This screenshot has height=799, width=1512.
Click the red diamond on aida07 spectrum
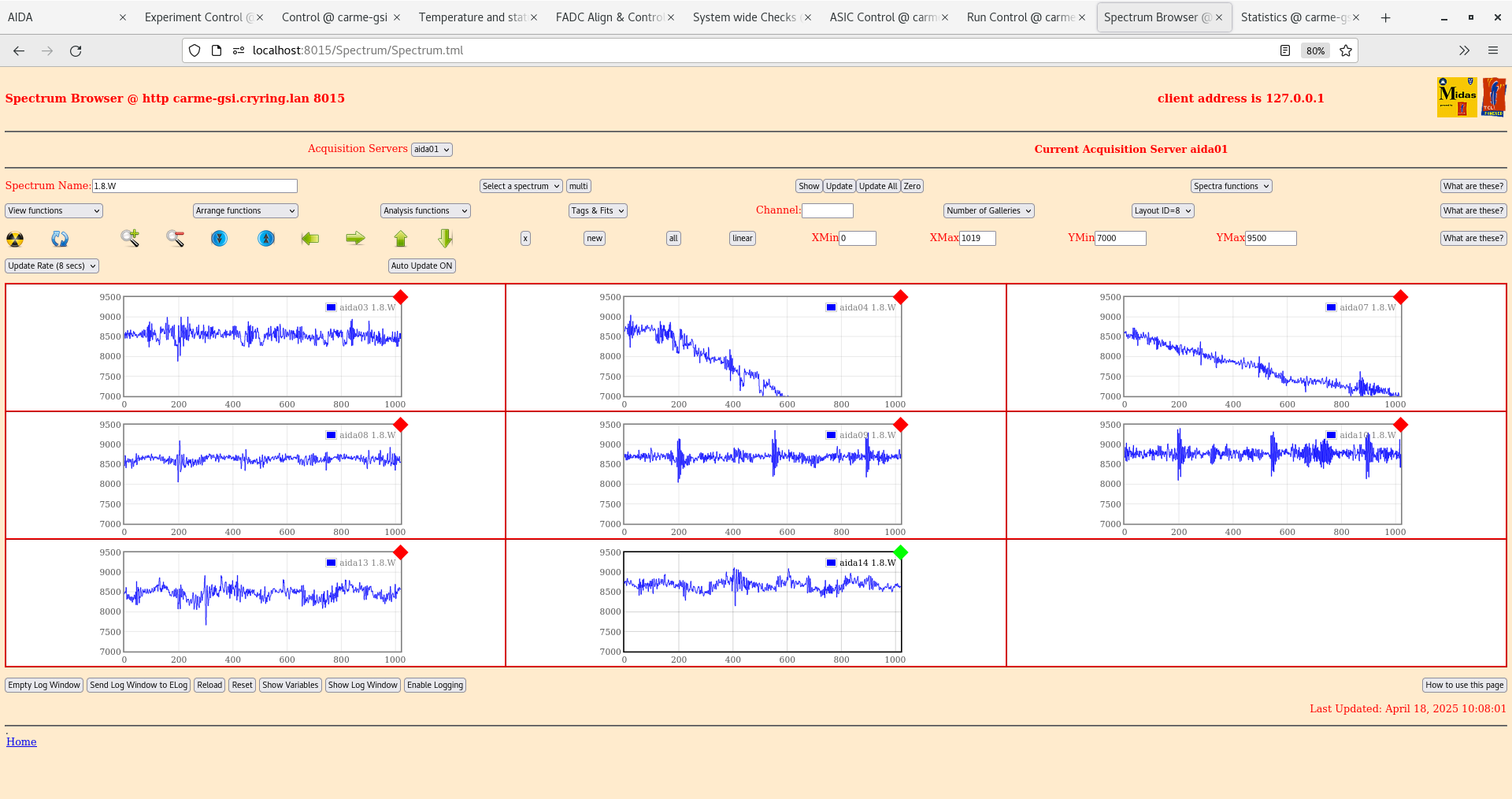click(x=1400, y=297)
